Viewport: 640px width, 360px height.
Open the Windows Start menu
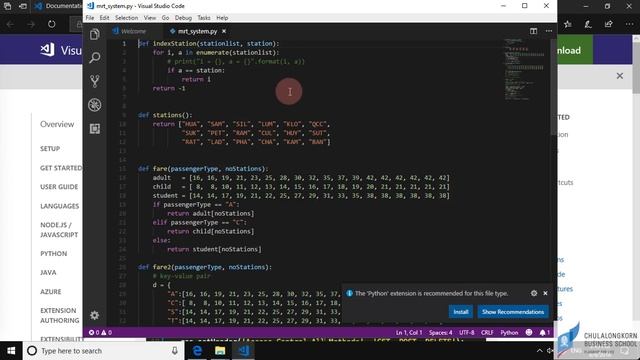tap(11, 351)
